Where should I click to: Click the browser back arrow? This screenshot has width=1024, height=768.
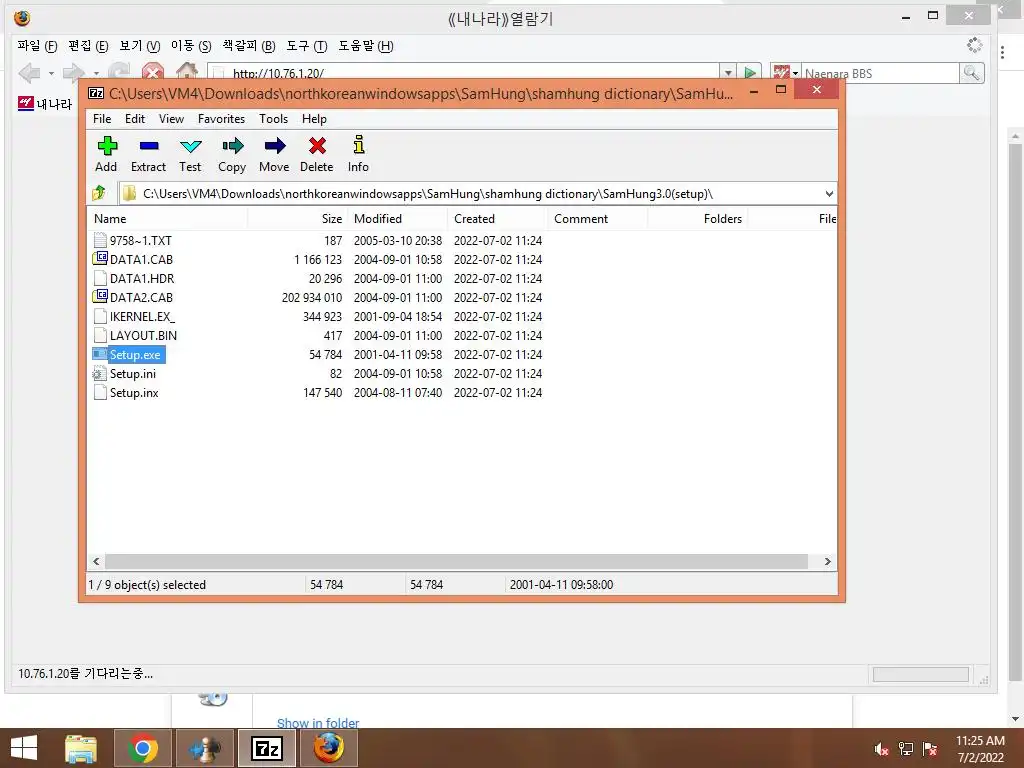pyautogui.click(x=29, y=72)
